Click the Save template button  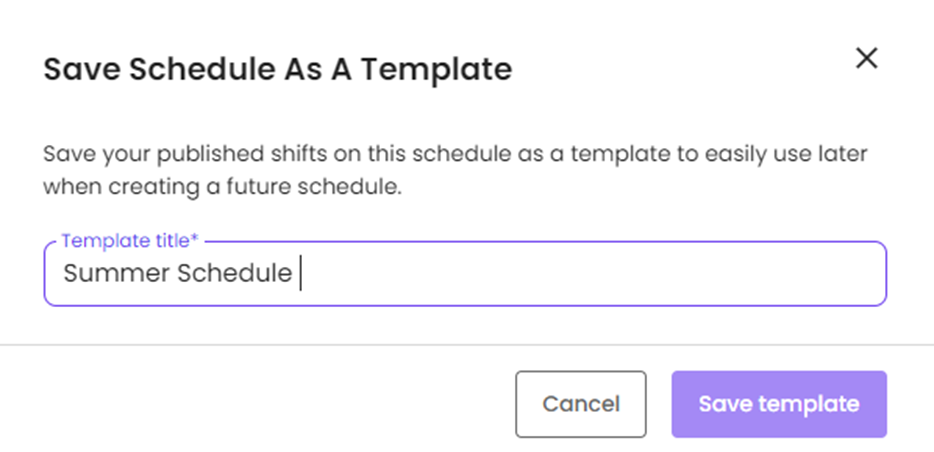tap(778, 404)
